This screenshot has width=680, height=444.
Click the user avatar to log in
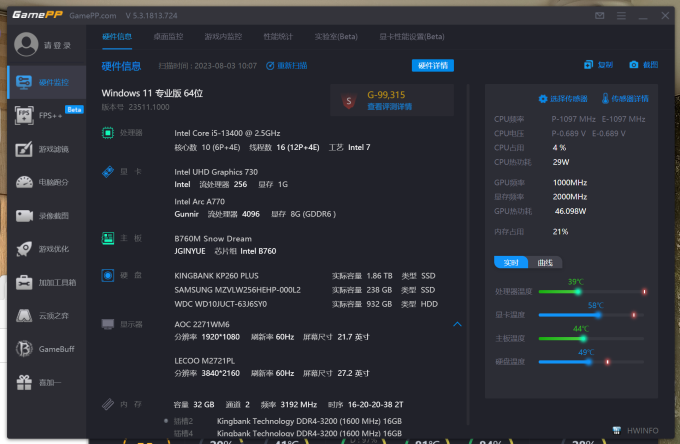click(x=26, y=44)
